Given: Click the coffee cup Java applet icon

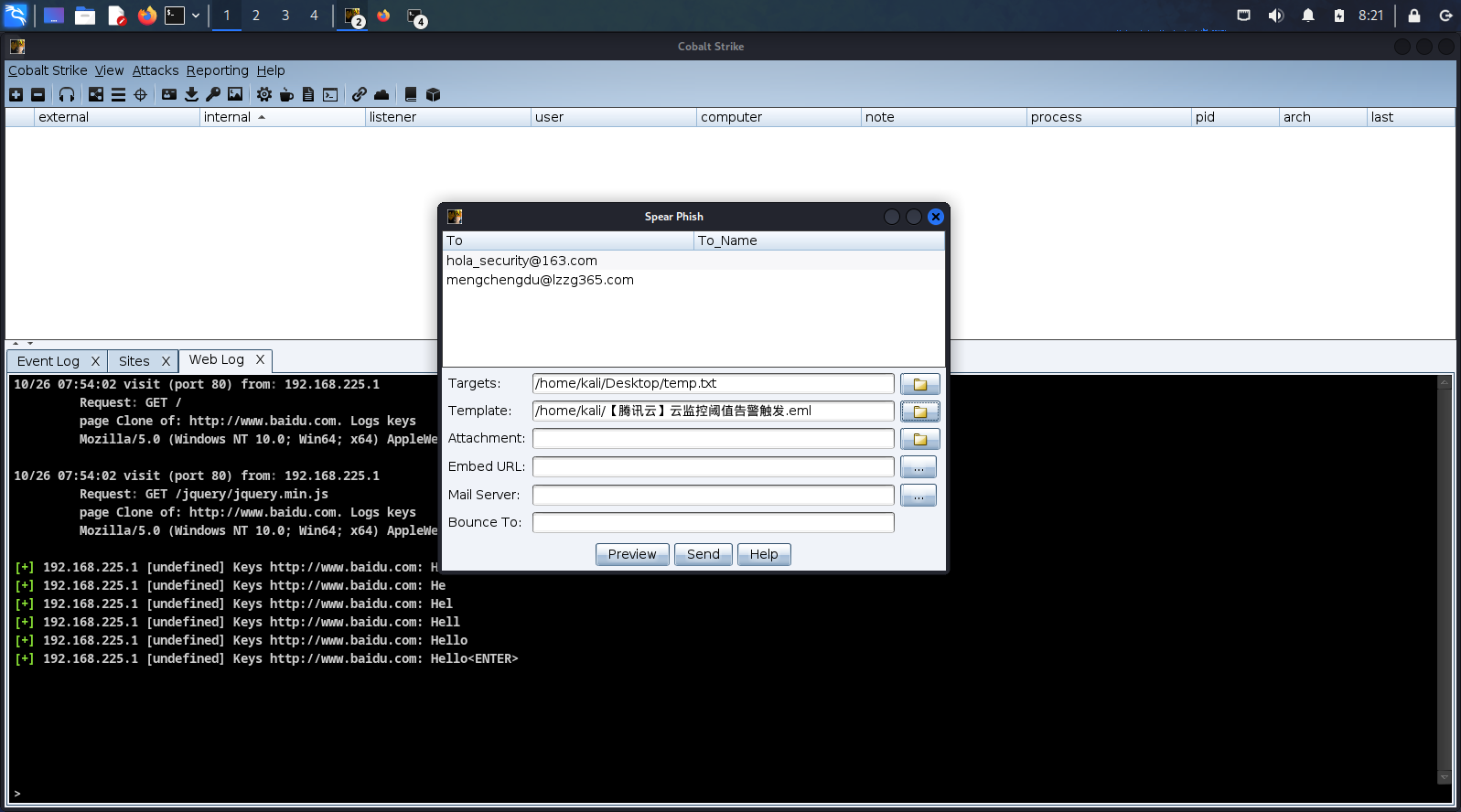Looking at the screenshot, I should [x=286, y=94].
